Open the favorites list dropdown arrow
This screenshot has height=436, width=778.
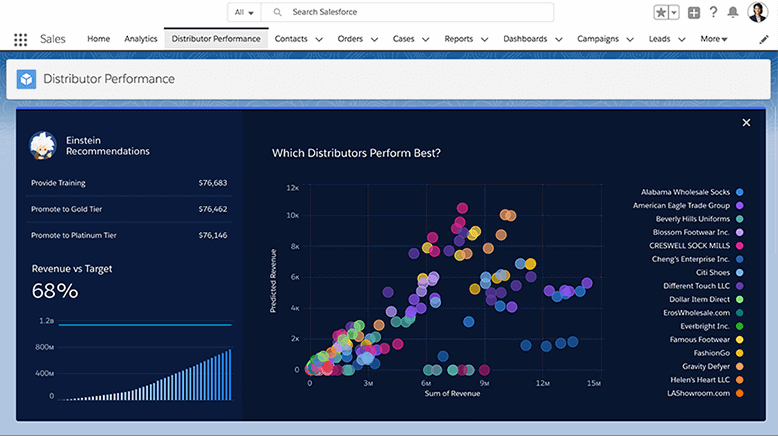(x=674, y=12)
